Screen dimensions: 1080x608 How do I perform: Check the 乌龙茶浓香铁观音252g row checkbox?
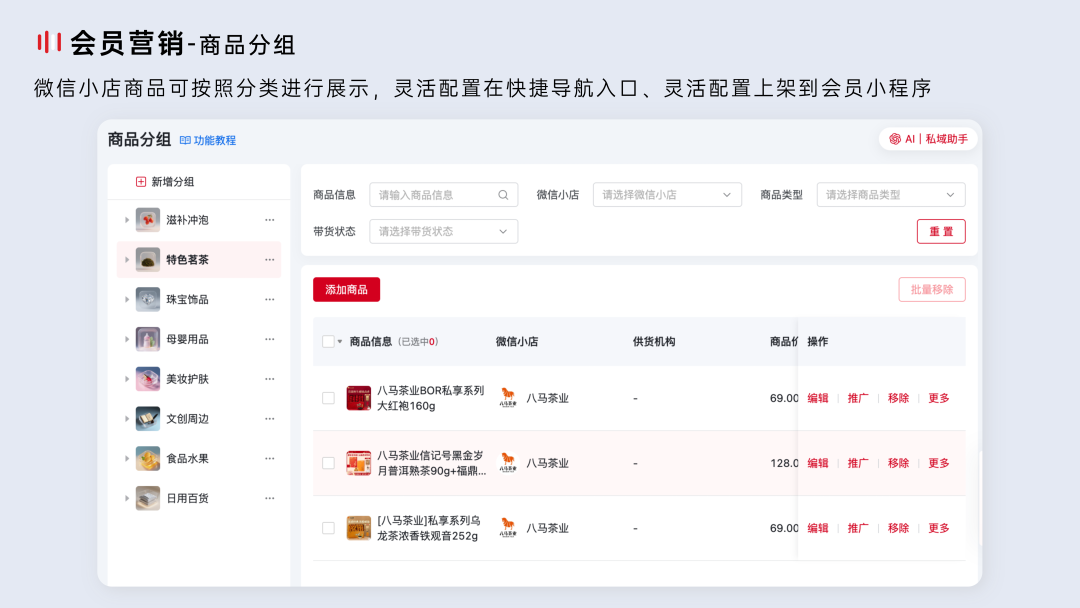pos(327,527)
